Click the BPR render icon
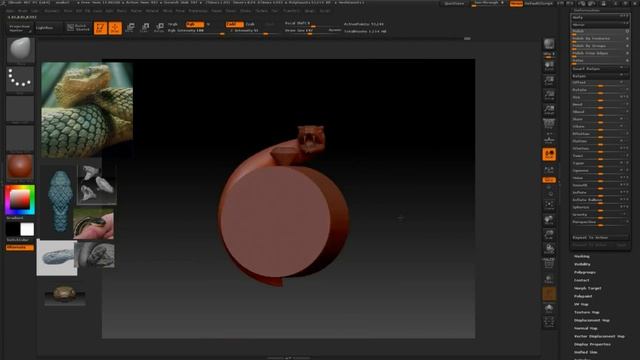This screenshot has width=640, height=360. [x=549, y=45]
